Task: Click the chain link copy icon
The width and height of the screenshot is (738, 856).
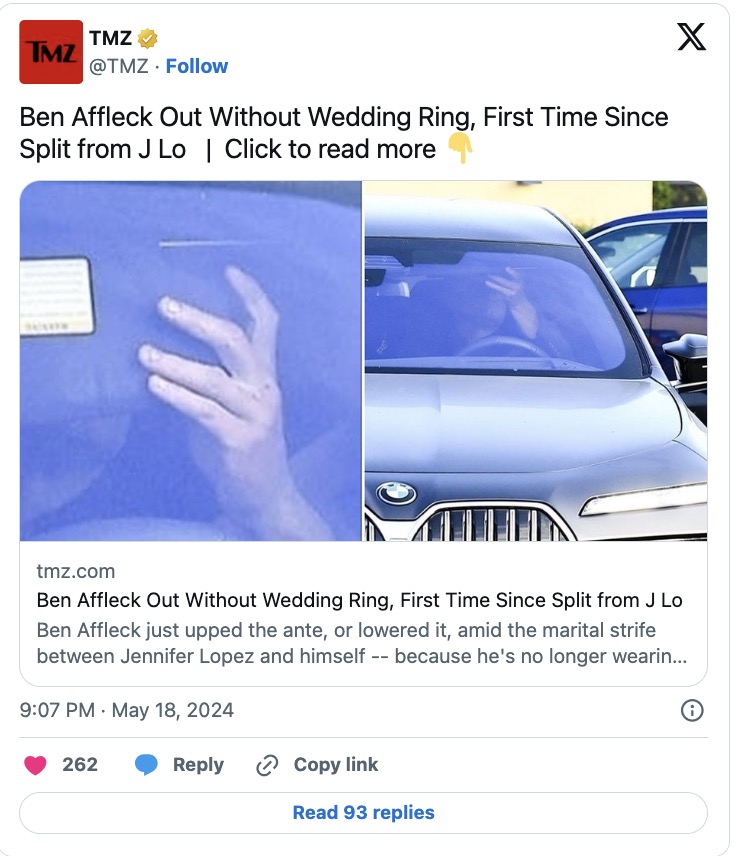Action: [267, 765]
